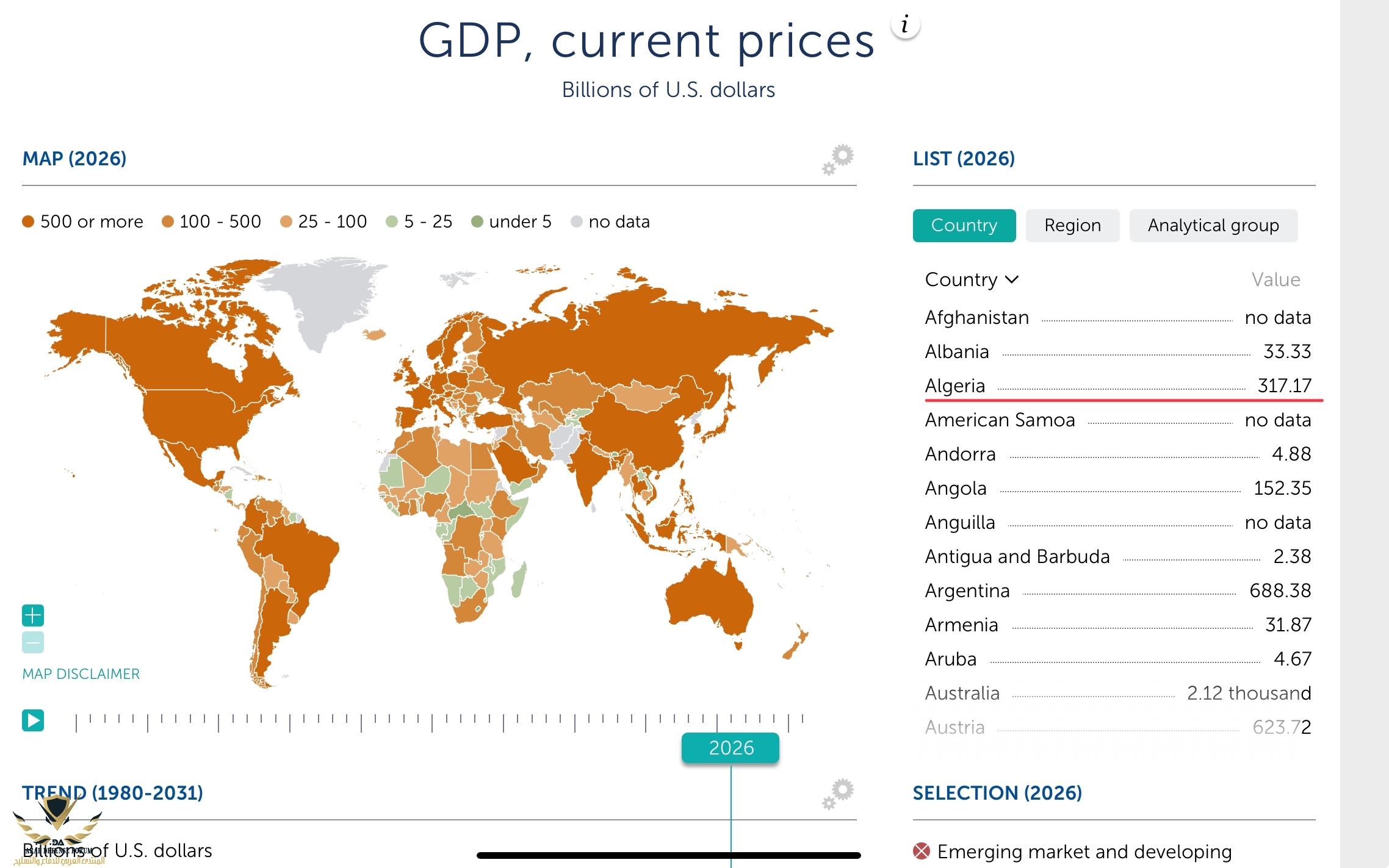The height and width of the screenshot is (868, 1389).
Task: Switch to the Analytical group tab
Action: [1213, 226]
